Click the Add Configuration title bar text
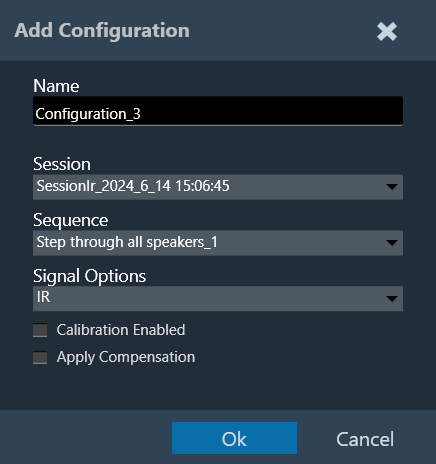436x464 pixels. coord(102,31)
